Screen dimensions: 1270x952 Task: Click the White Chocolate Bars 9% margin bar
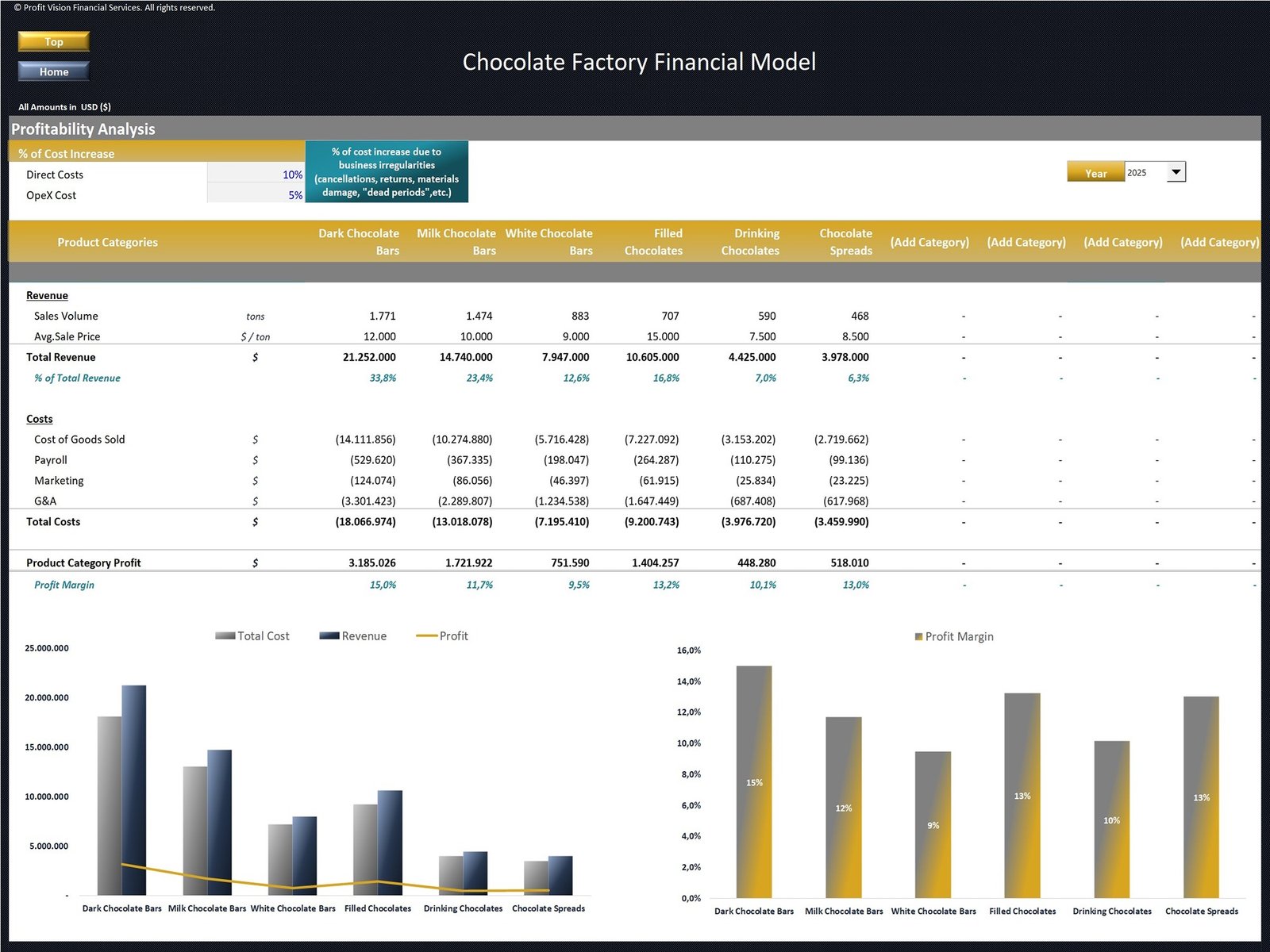933,825
